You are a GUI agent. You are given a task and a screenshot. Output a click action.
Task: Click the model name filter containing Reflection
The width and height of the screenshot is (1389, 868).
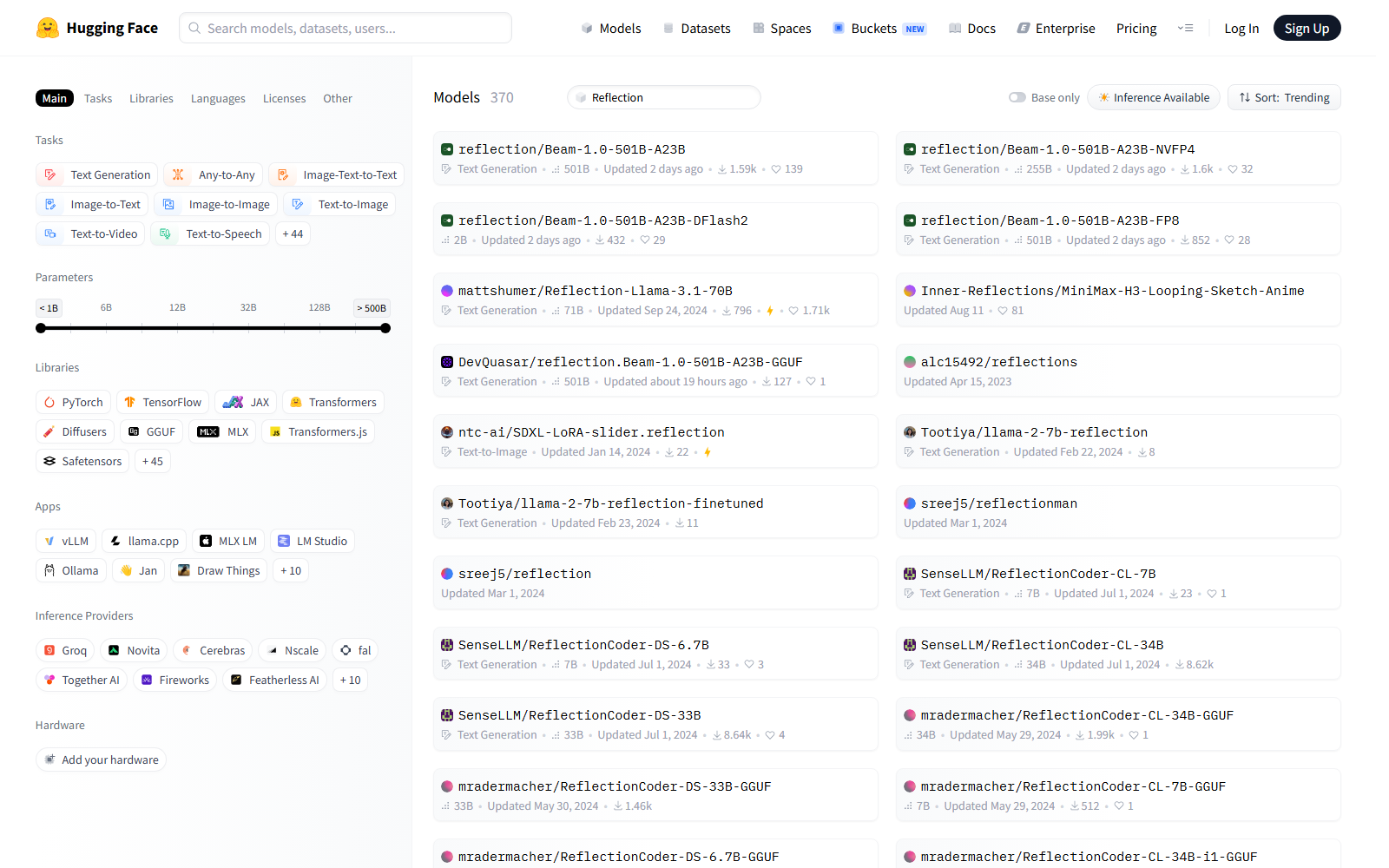click(x=664, y=97)
